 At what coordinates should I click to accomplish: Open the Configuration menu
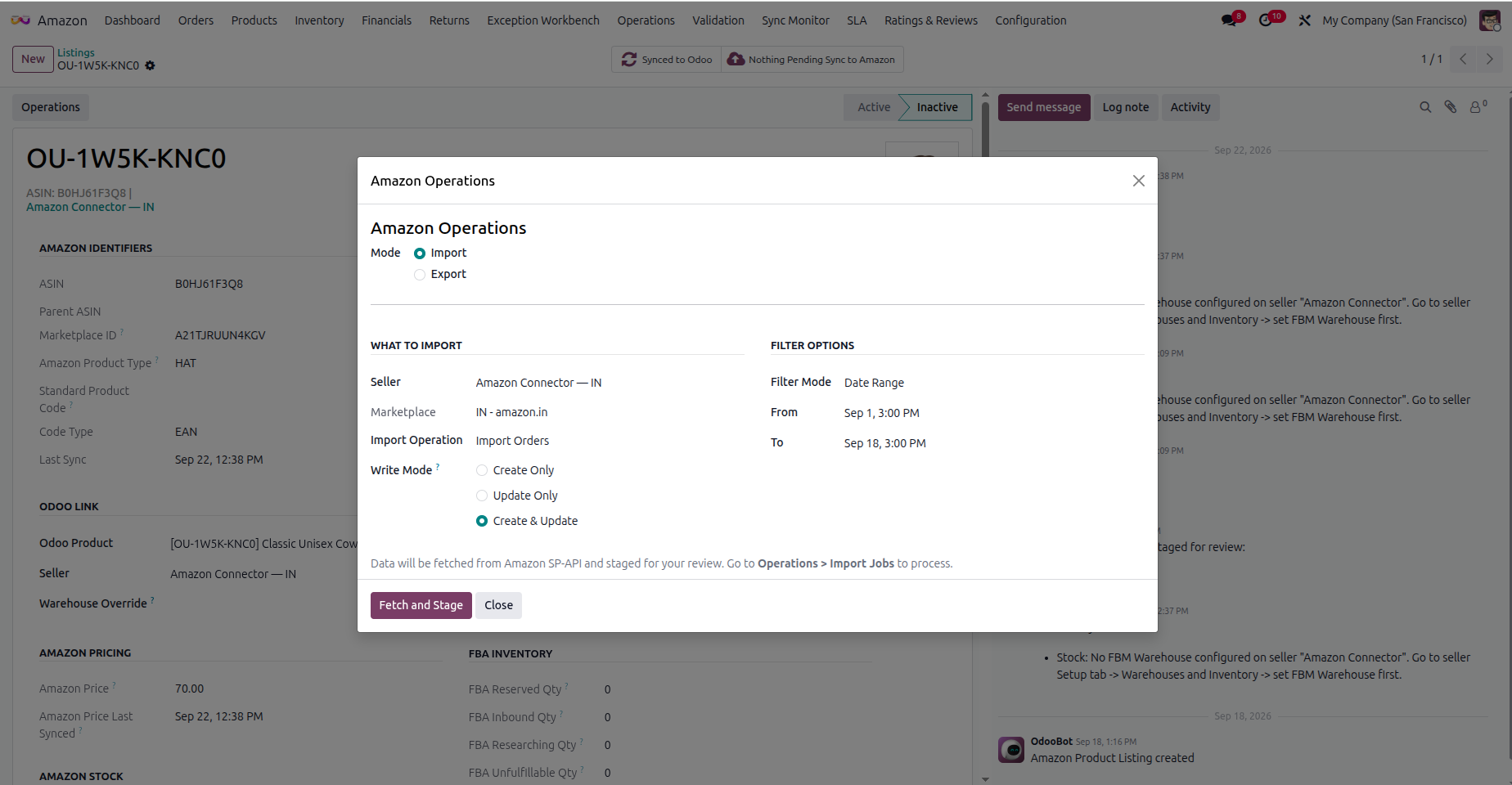1030,20
